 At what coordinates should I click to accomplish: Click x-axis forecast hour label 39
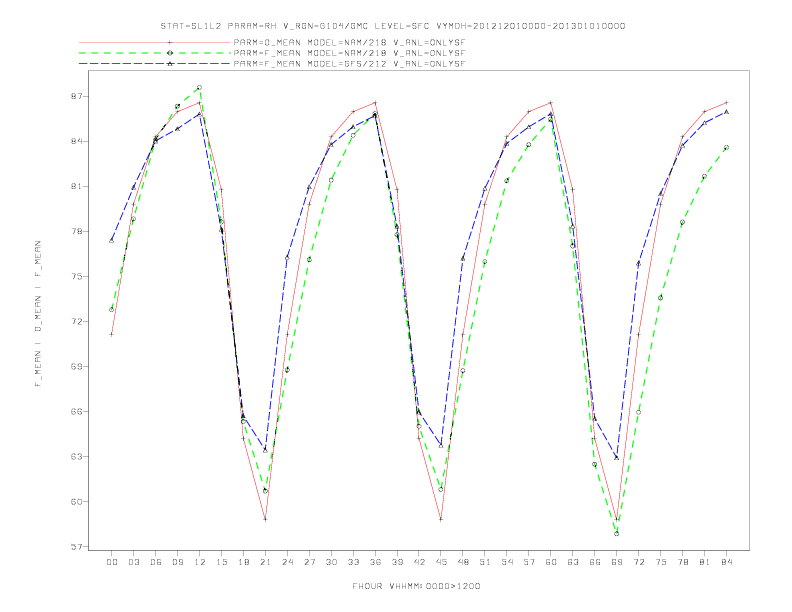point(397,562)
